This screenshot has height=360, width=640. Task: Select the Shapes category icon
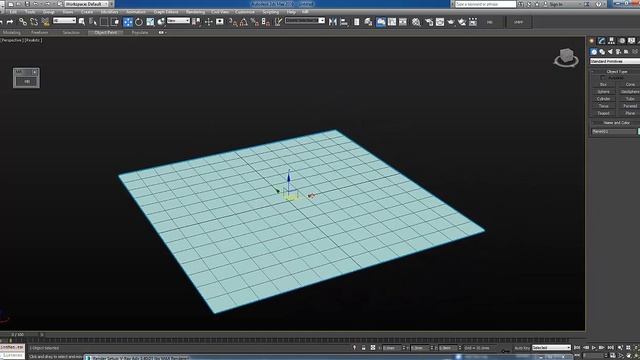602,51
